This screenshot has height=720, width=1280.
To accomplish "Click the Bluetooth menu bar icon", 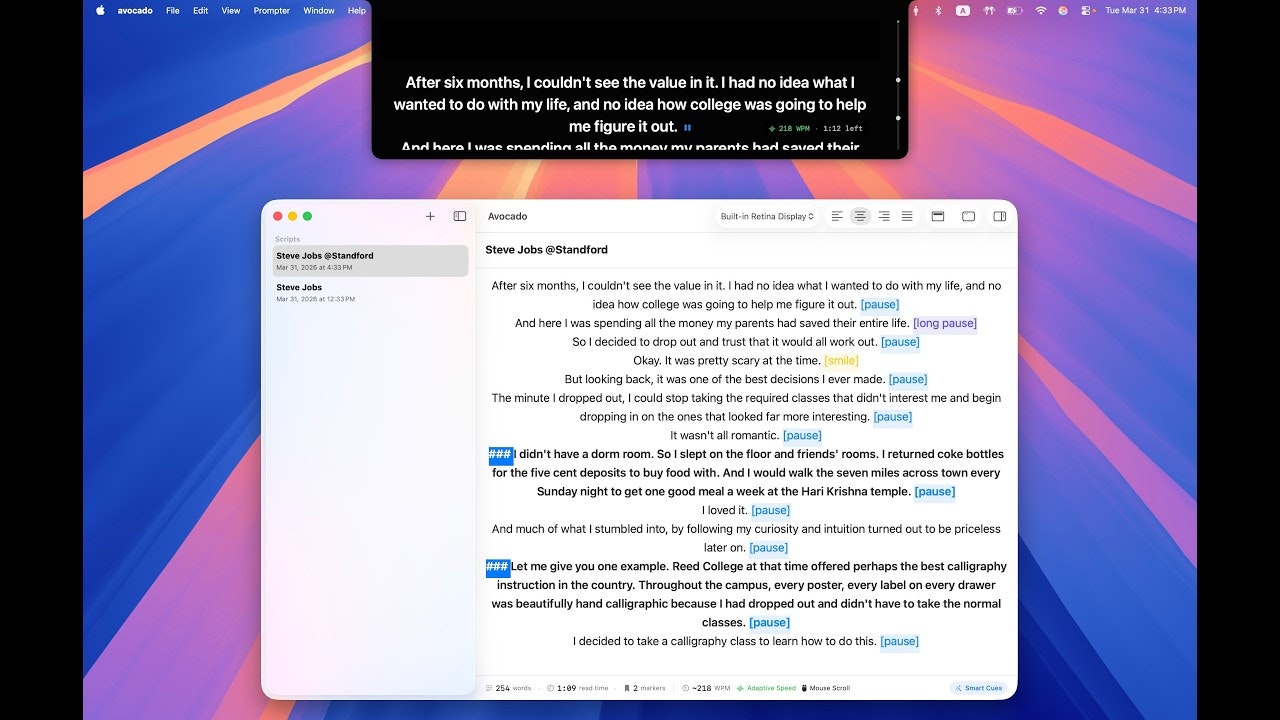I will 938,10.
